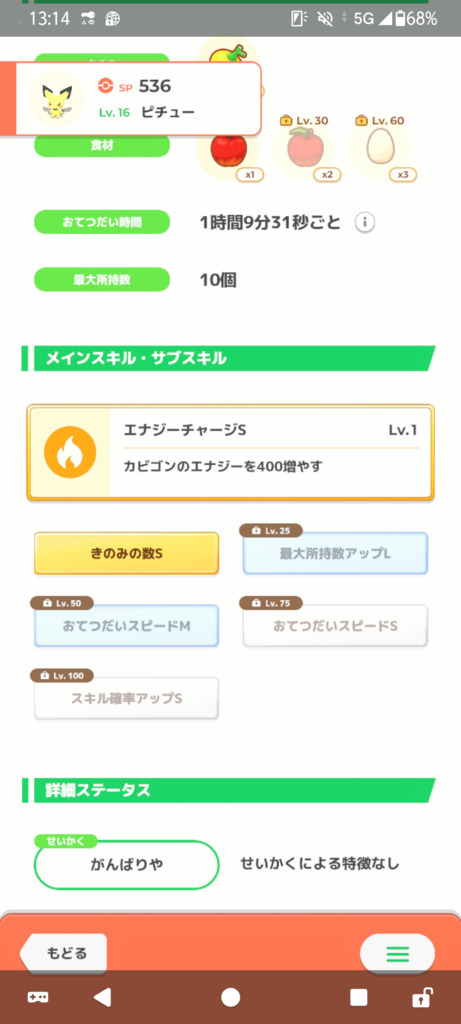Screen dimensions: 461x1024
Task: Tap the Android home circle button
Action: [230, 997]
